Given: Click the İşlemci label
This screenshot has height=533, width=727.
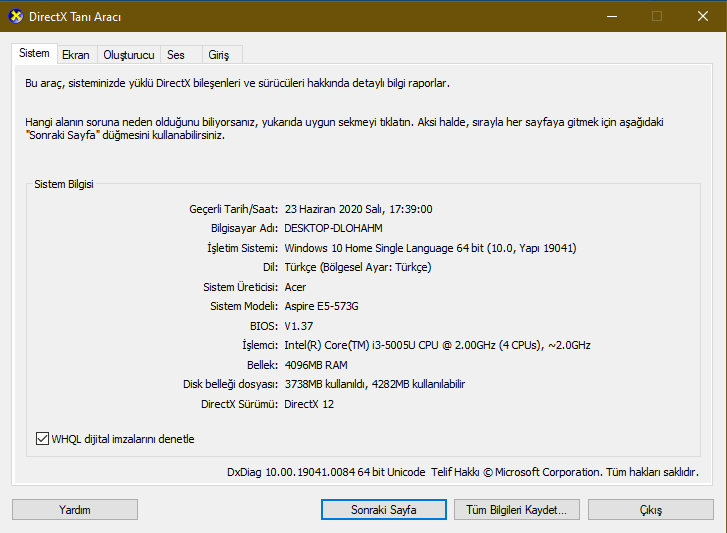Looking at the screenshot, I should pyautogui.click(x=260, y=345).
